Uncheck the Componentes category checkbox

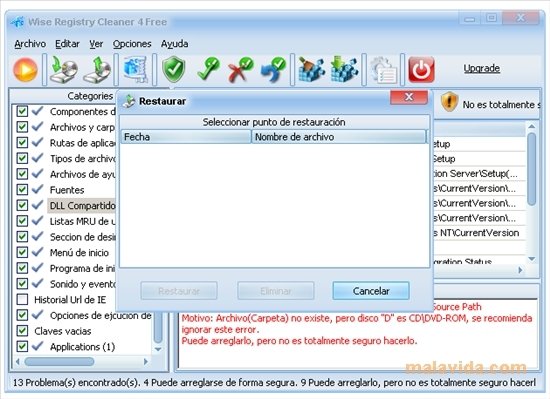click(22, 111)
